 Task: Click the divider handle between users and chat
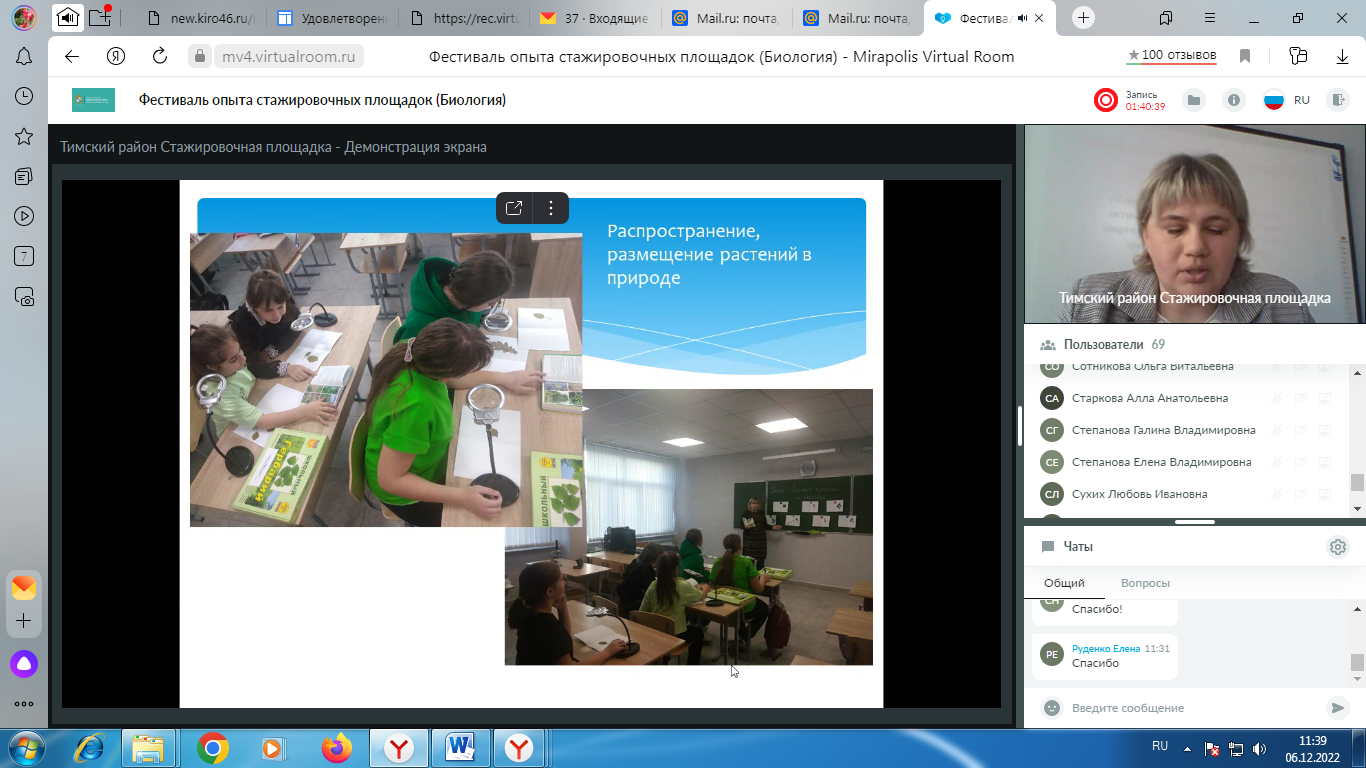click(x=1195, y=522)
